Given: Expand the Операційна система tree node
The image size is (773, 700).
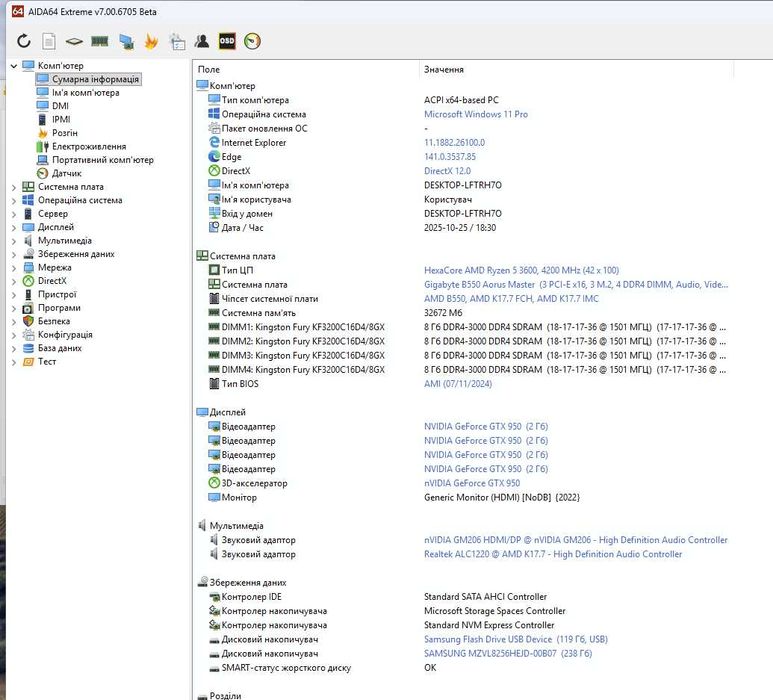Looking at the screenshot, I should click(x=14, y=201).
